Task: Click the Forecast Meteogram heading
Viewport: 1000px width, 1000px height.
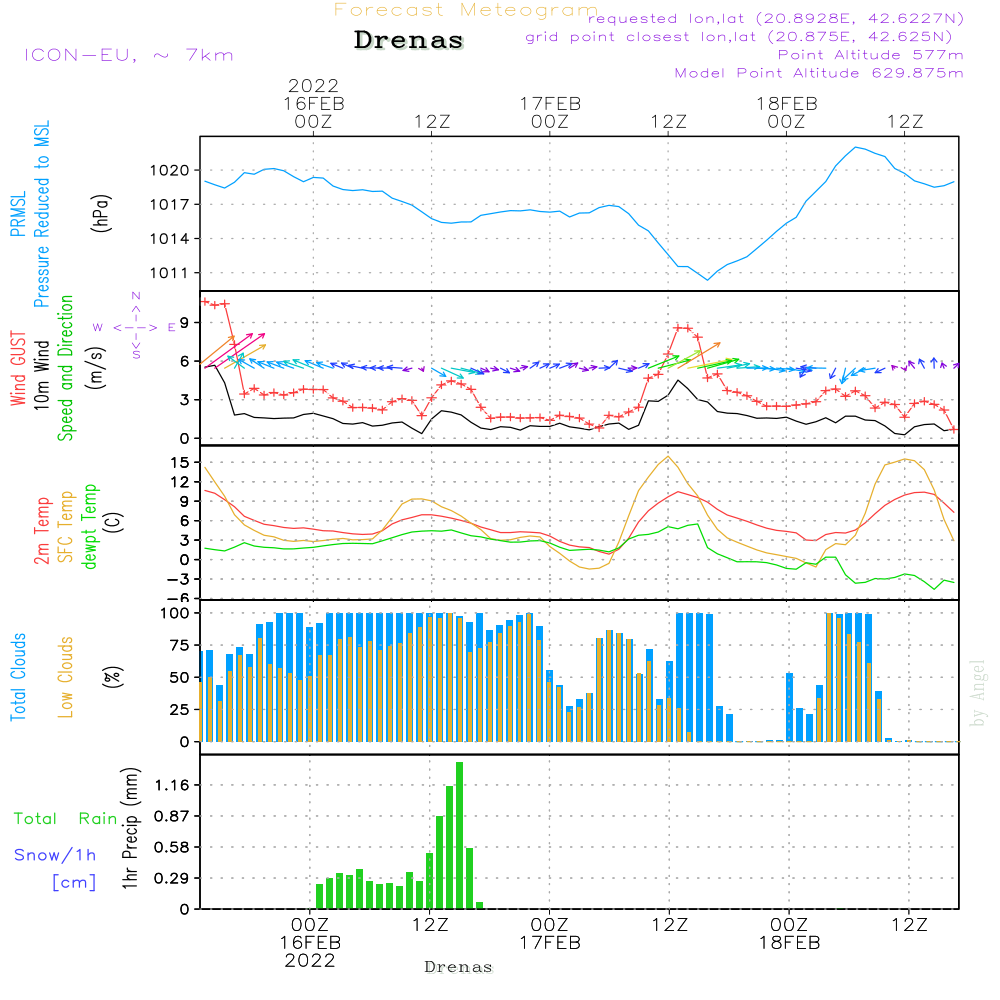Action: [466, 10]
